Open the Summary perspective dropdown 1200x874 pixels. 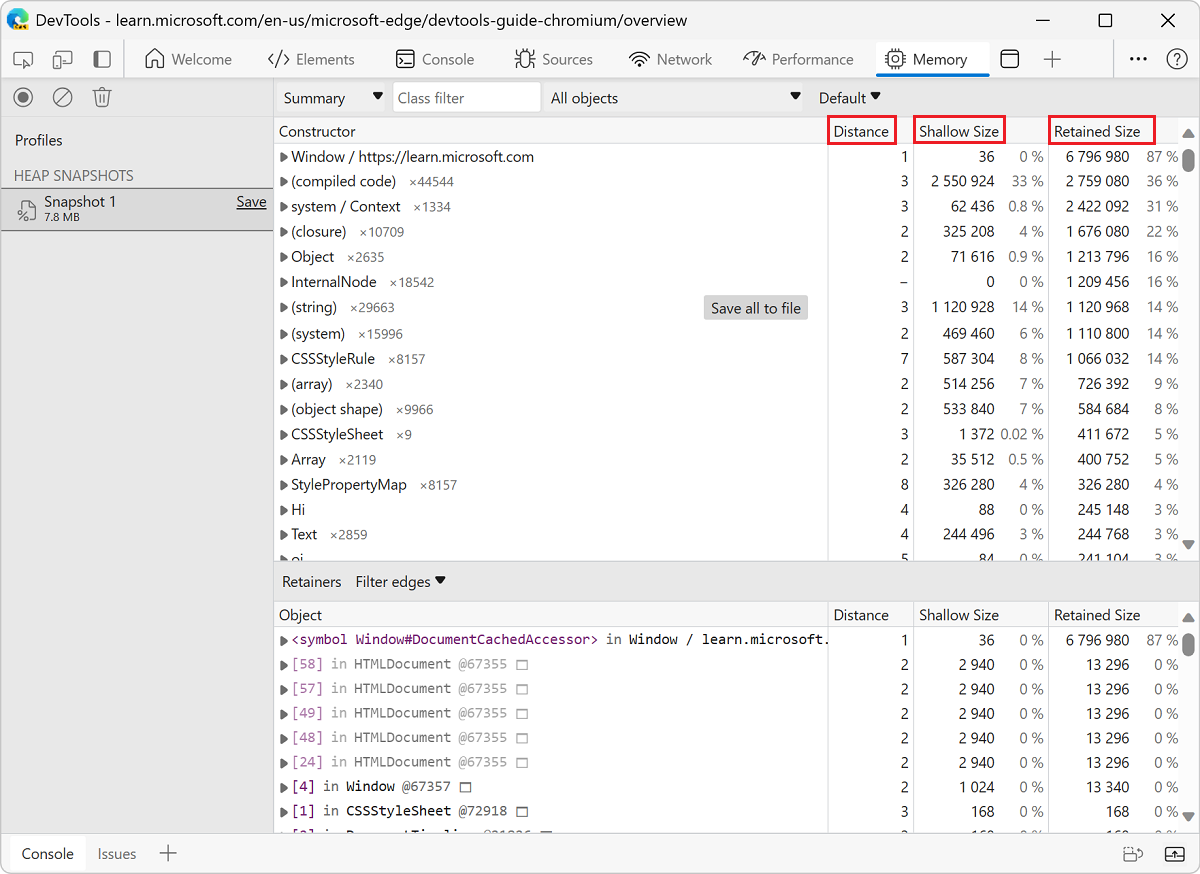pos(330,97)
